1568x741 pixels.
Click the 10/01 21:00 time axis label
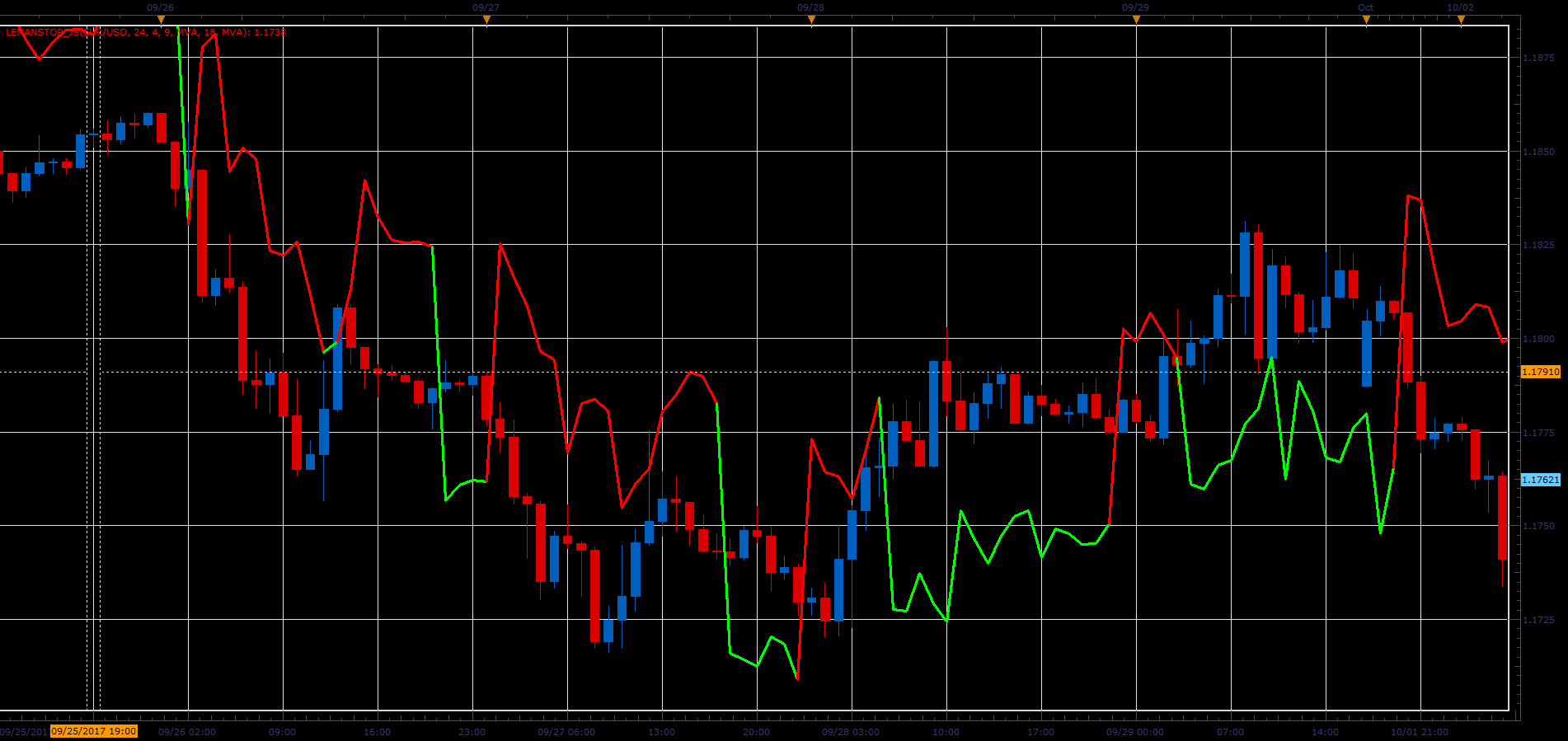point(1420,732)
